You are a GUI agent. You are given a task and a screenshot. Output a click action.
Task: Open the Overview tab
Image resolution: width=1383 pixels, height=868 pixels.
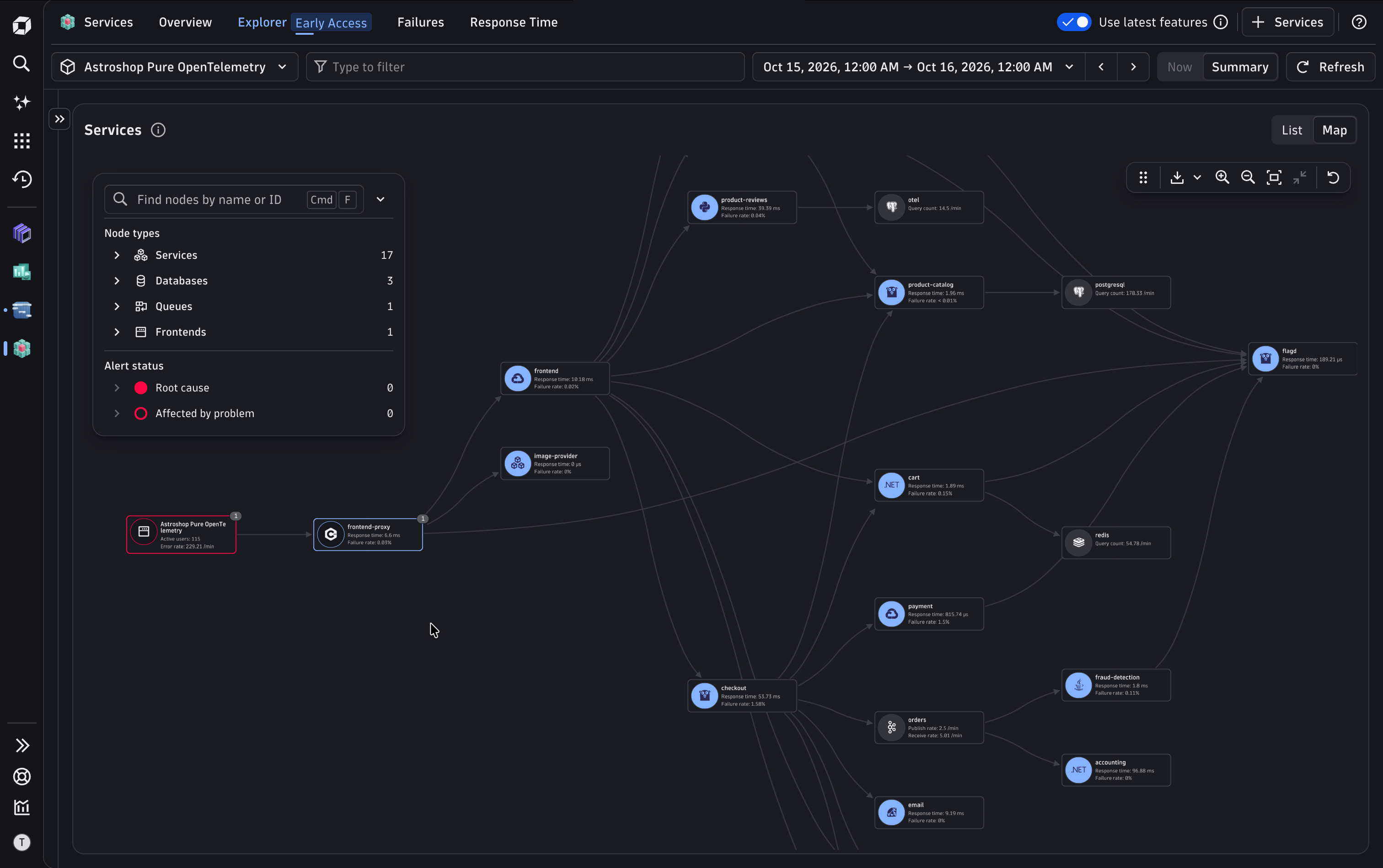tap(185, 22)
